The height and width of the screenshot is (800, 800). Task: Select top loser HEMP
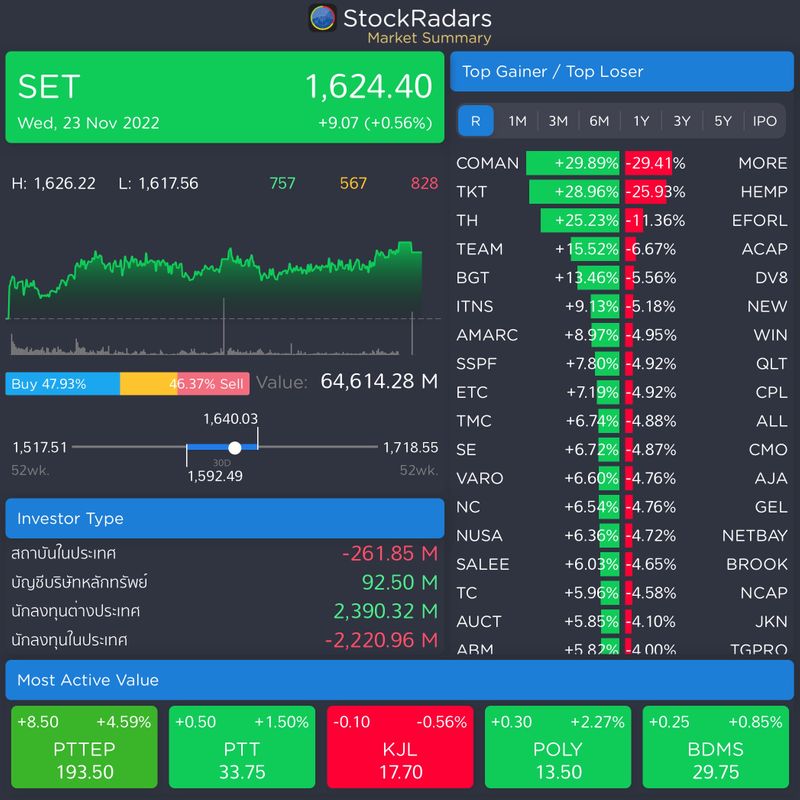[764, 192]
